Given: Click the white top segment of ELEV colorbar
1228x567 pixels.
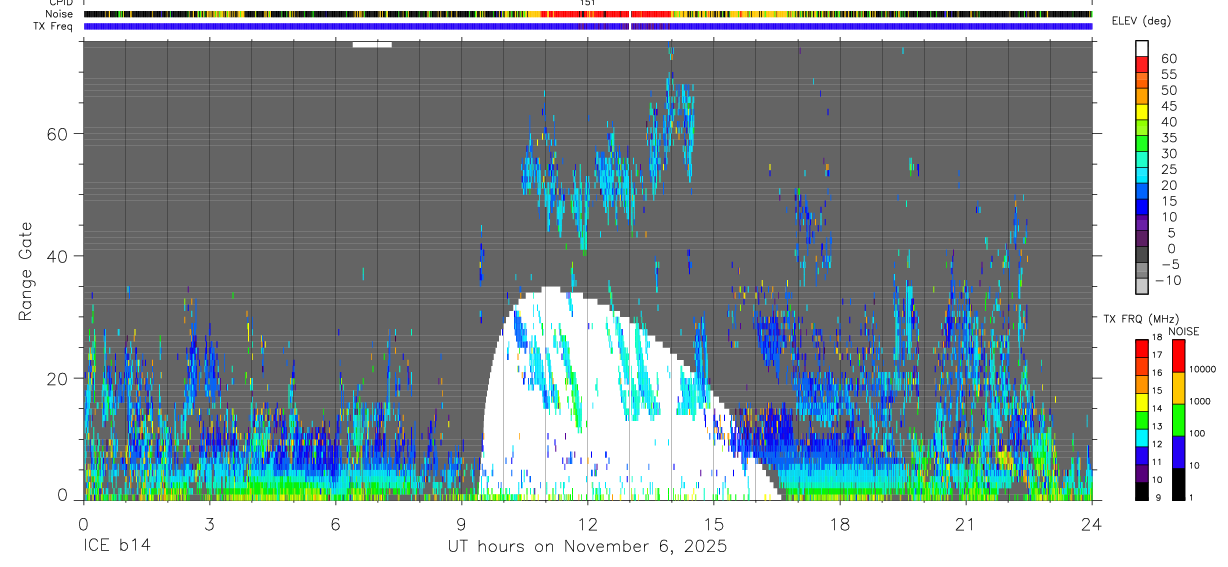Looking at the screenshot, I should click(x=1143, y=50).
